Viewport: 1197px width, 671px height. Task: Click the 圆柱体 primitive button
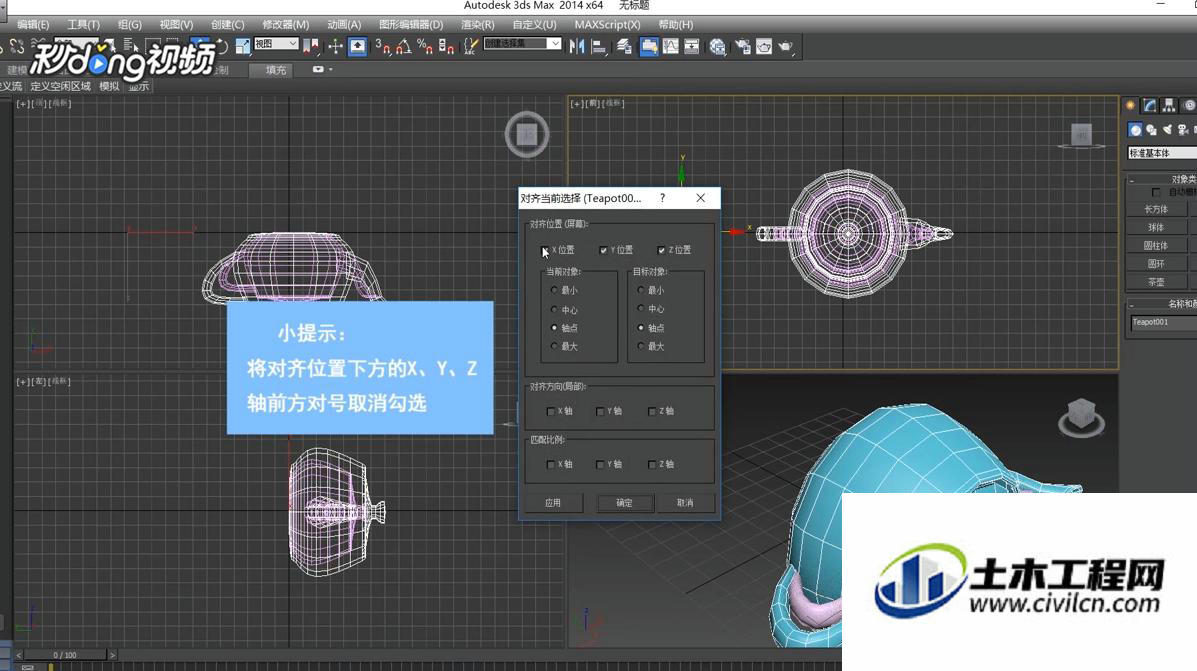click(1156, 245)
